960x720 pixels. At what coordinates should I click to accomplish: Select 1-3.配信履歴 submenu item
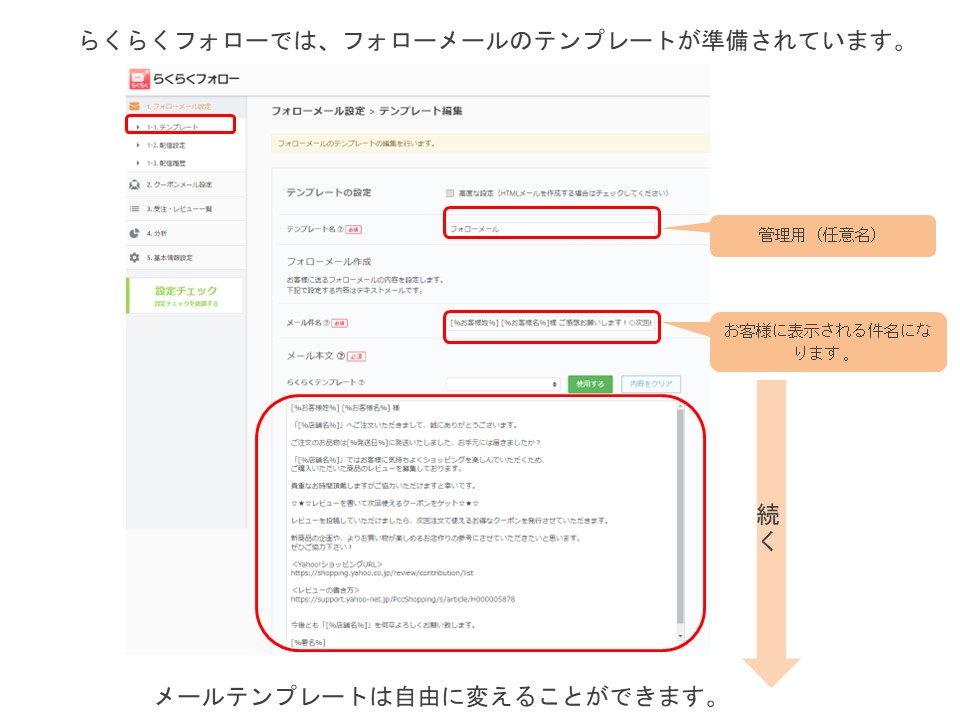click(166, 163)
